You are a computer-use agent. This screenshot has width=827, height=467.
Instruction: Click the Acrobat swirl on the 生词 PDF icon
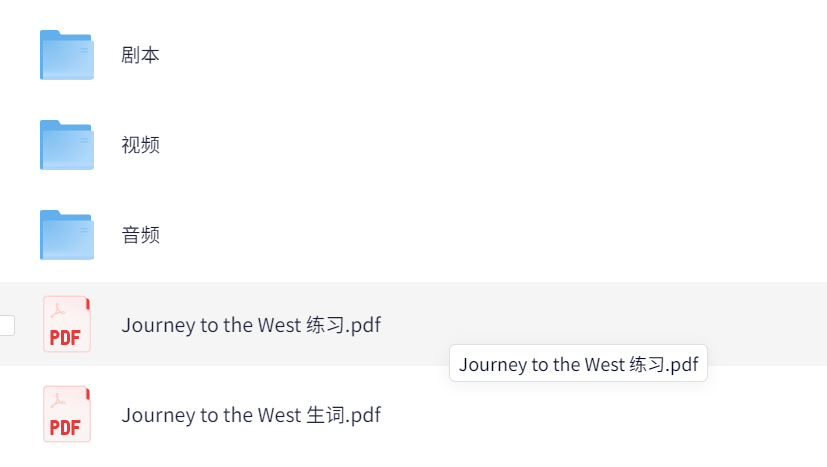57,401
